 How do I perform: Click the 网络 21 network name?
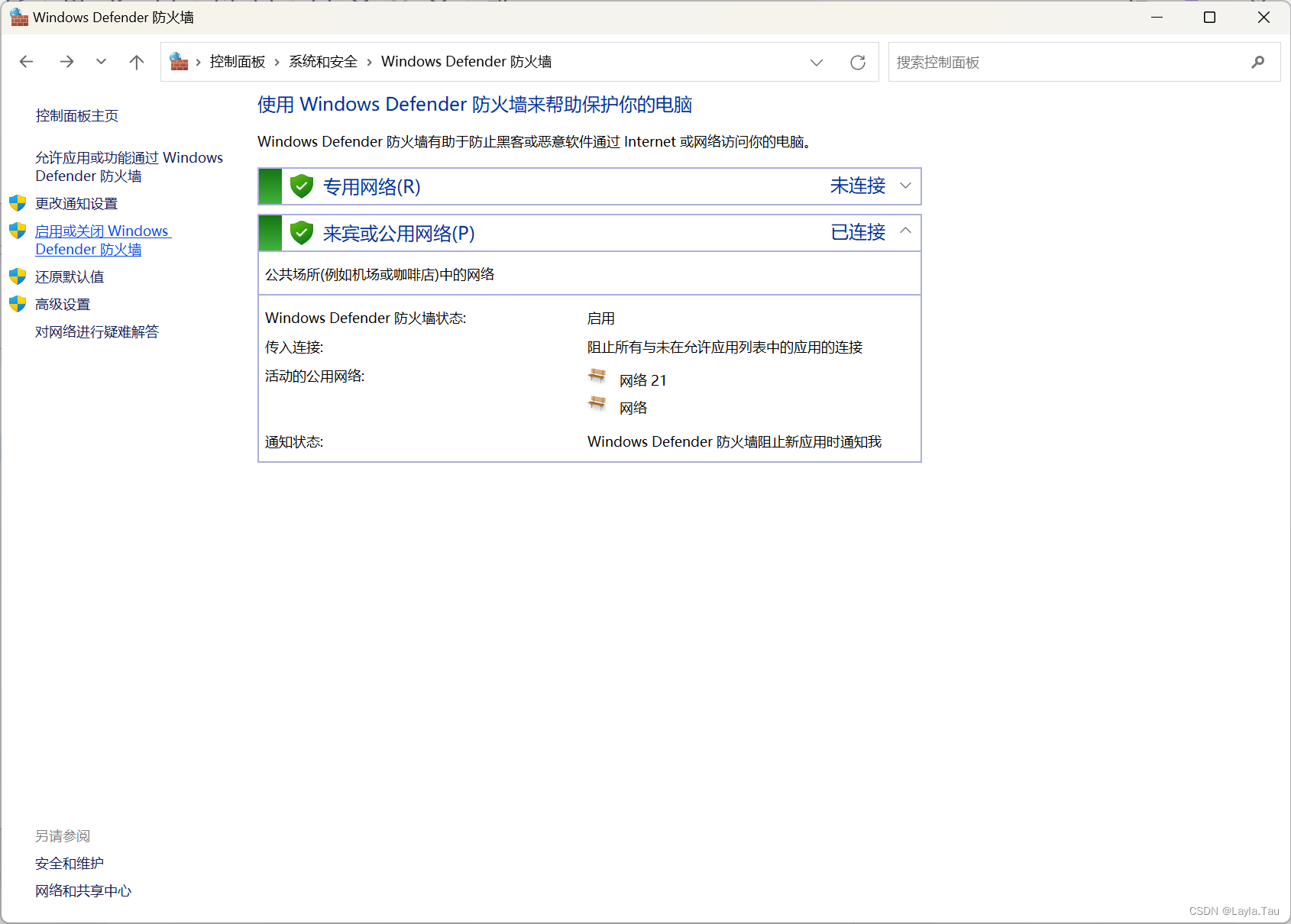pos(643,380)
